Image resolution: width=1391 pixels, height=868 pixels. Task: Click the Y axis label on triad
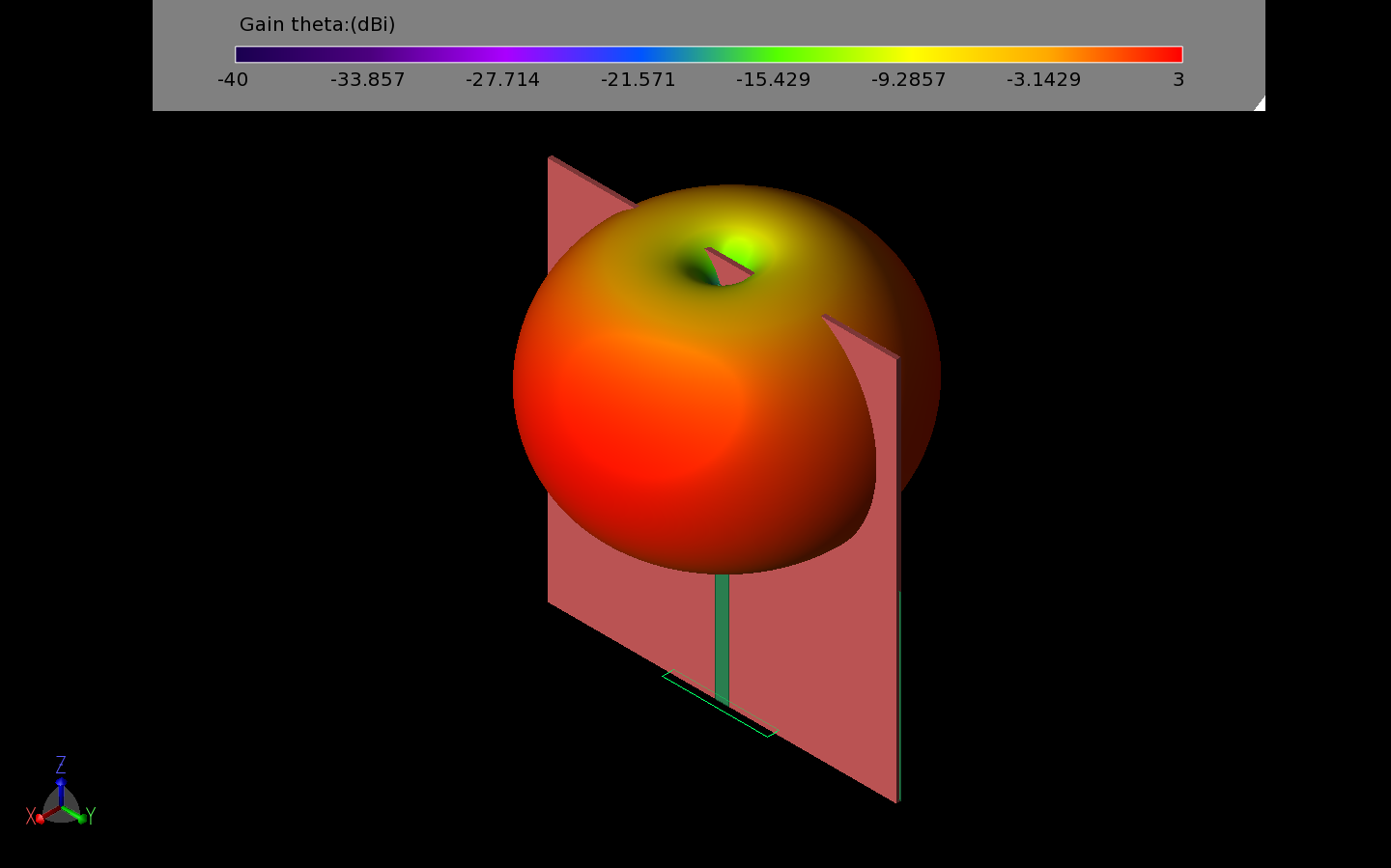click(90, 816)
